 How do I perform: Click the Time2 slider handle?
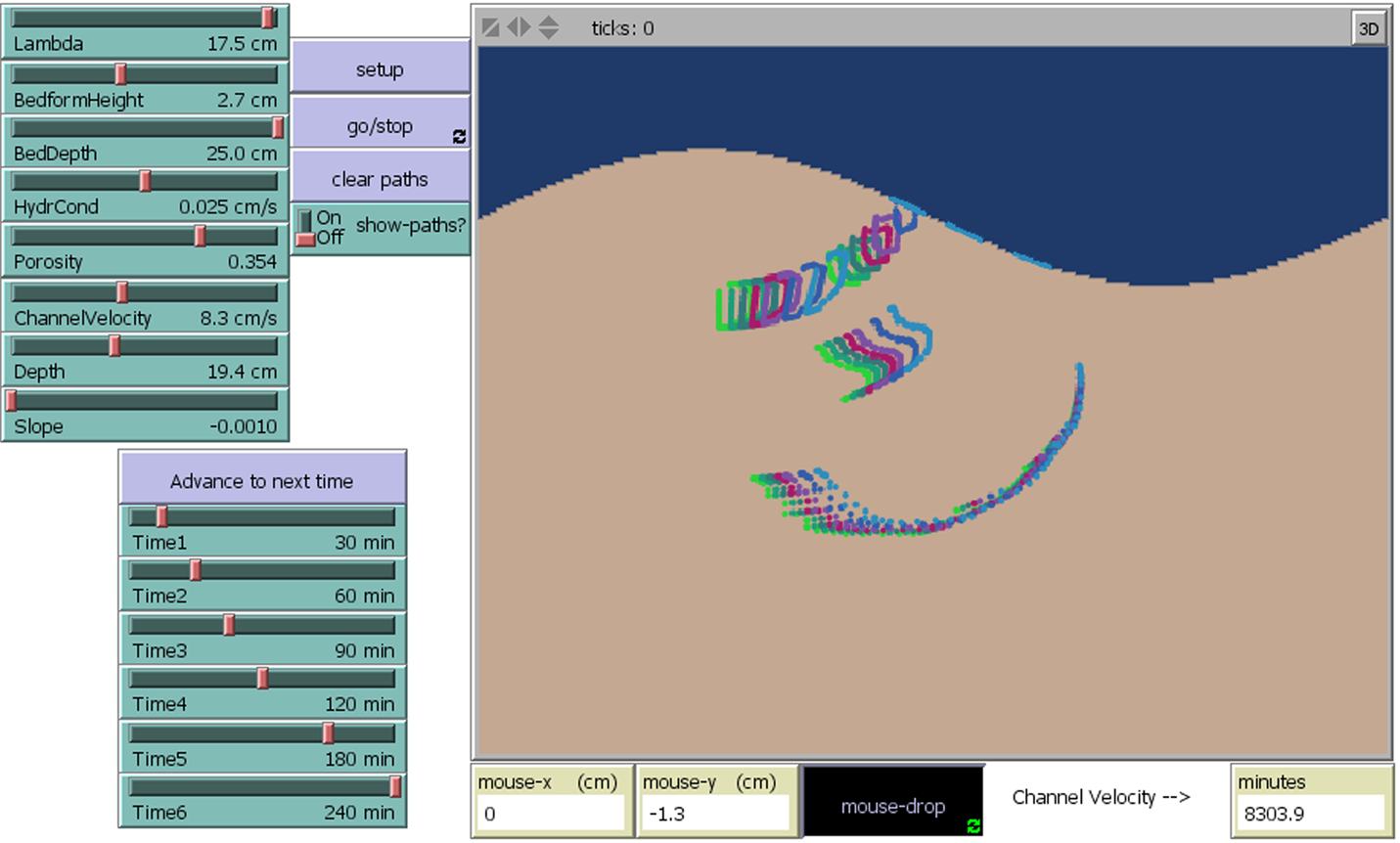coord(196,569)
